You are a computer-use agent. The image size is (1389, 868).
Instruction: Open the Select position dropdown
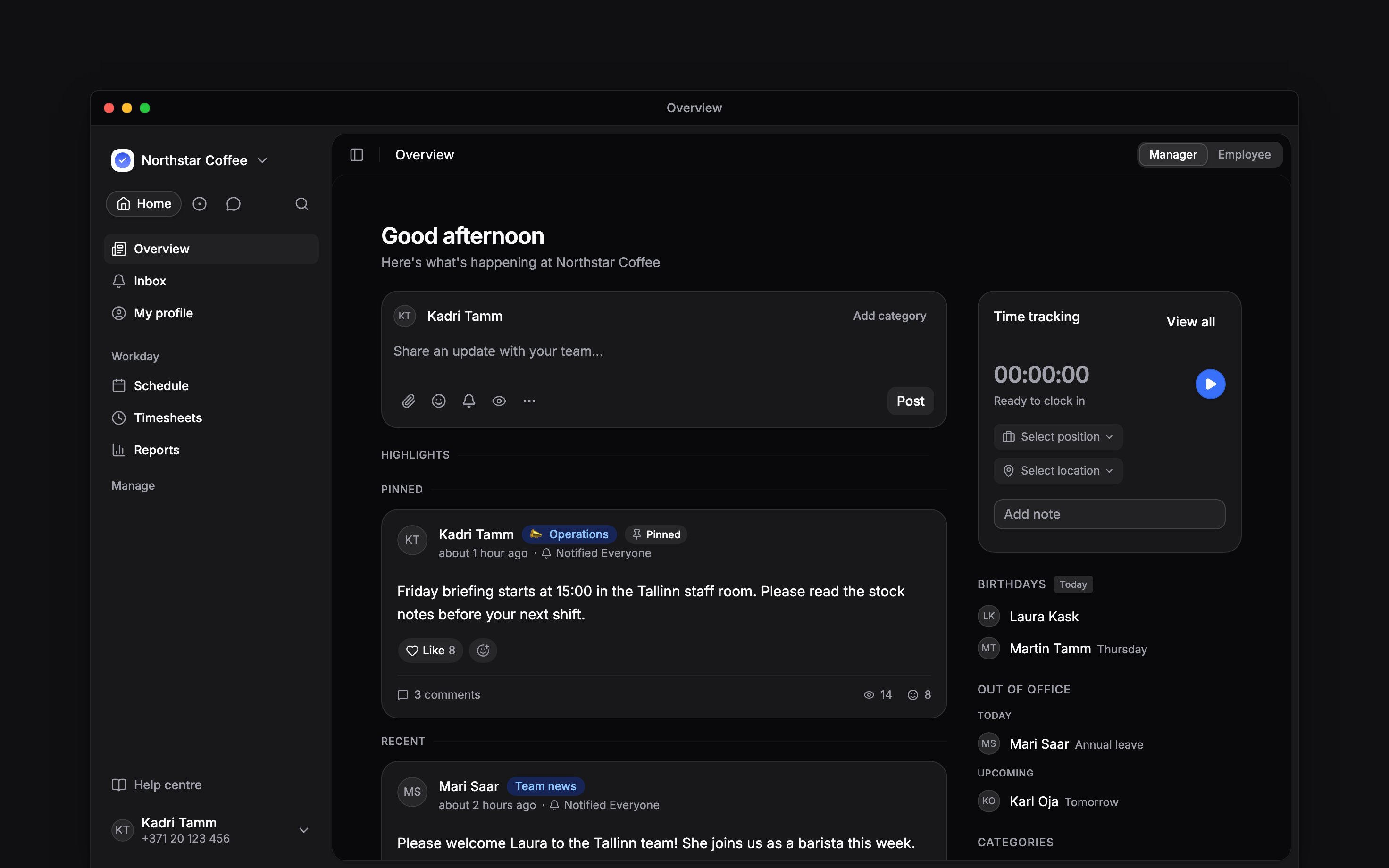[x=1058, y=437]
